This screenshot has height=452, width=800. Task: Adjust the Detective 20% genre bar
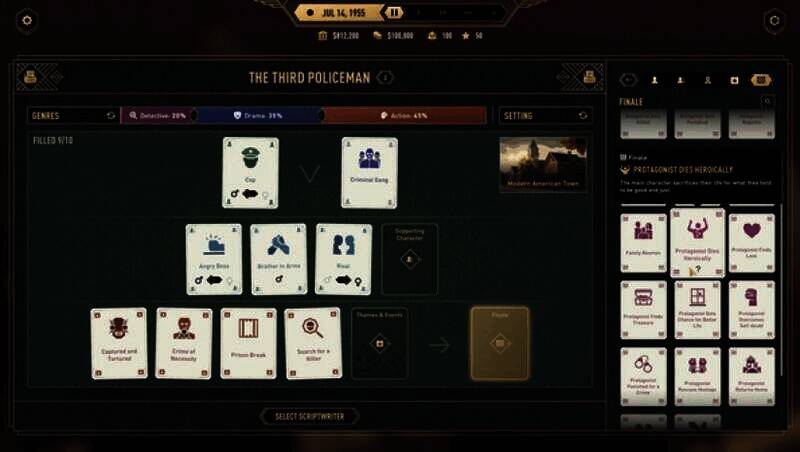coord(157,116)
